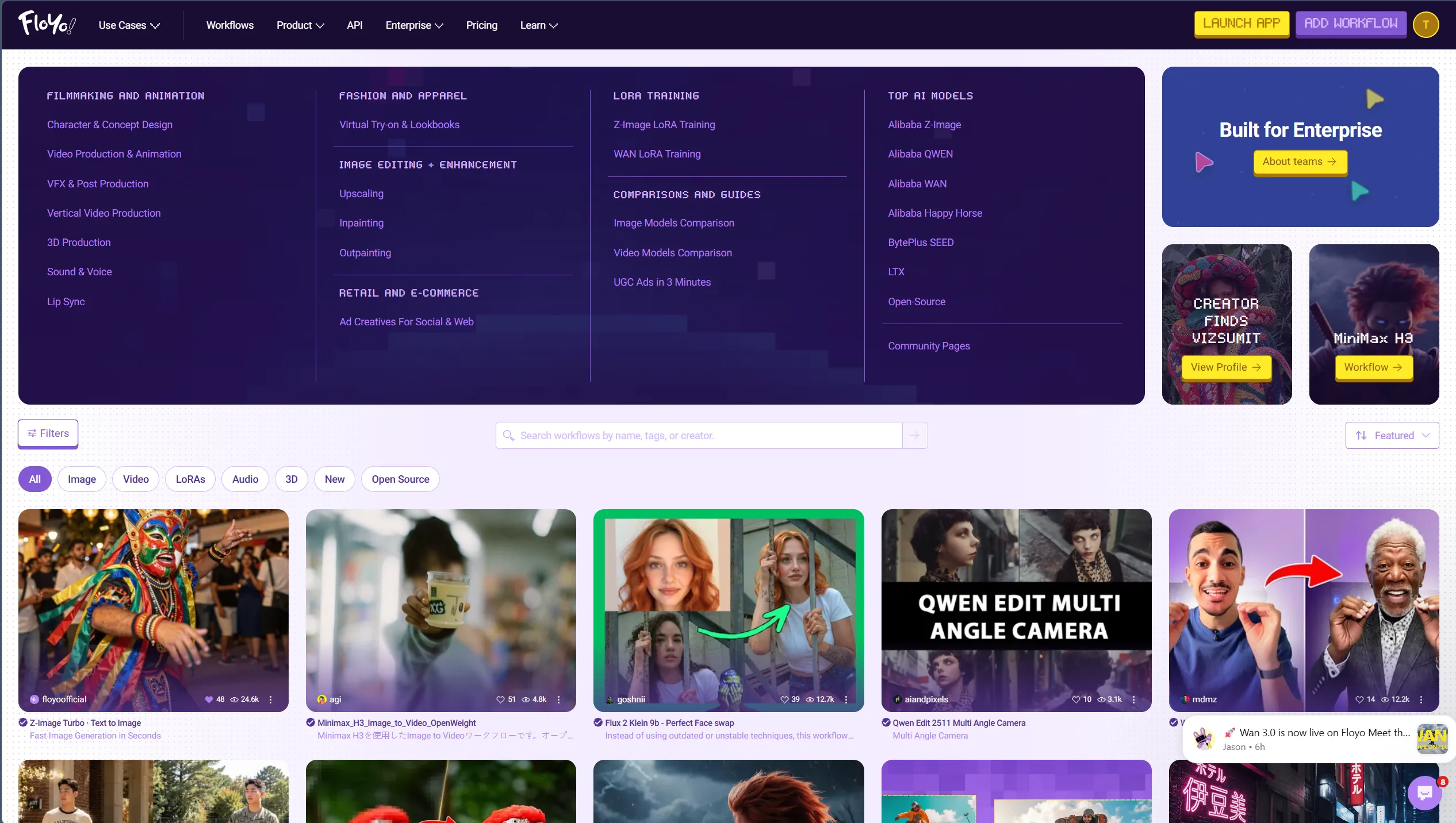Click the floyoofficial creator avatar
This screenshot has width=1456, height=823.
(x=35, y=699)
